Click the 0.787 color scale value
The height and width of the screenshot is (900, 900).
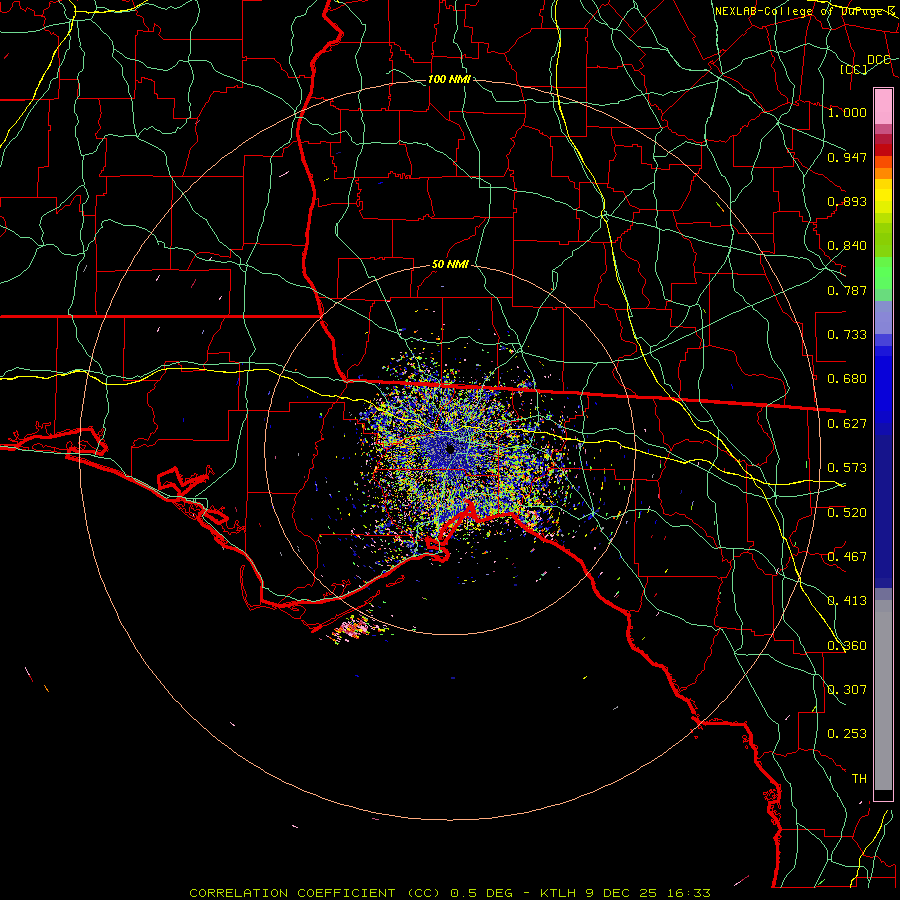(x=847, y=290)
